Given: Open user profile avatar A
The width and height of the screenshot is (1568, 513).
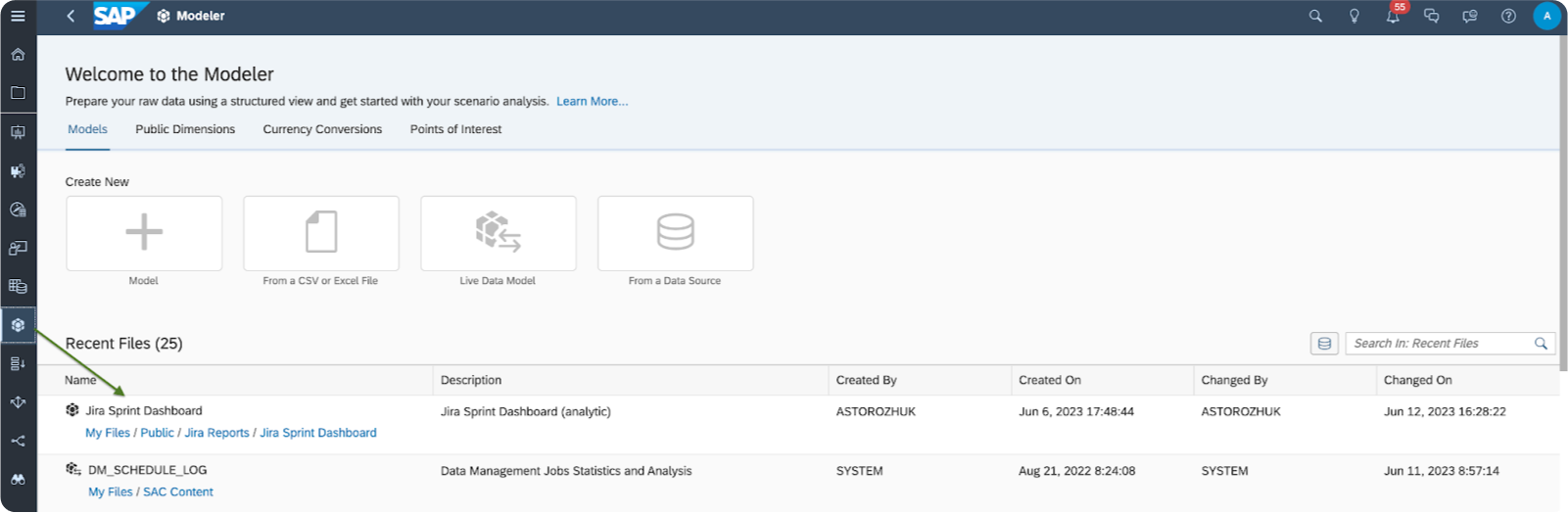Looking at the screenshot, I should pos(1547,16).
